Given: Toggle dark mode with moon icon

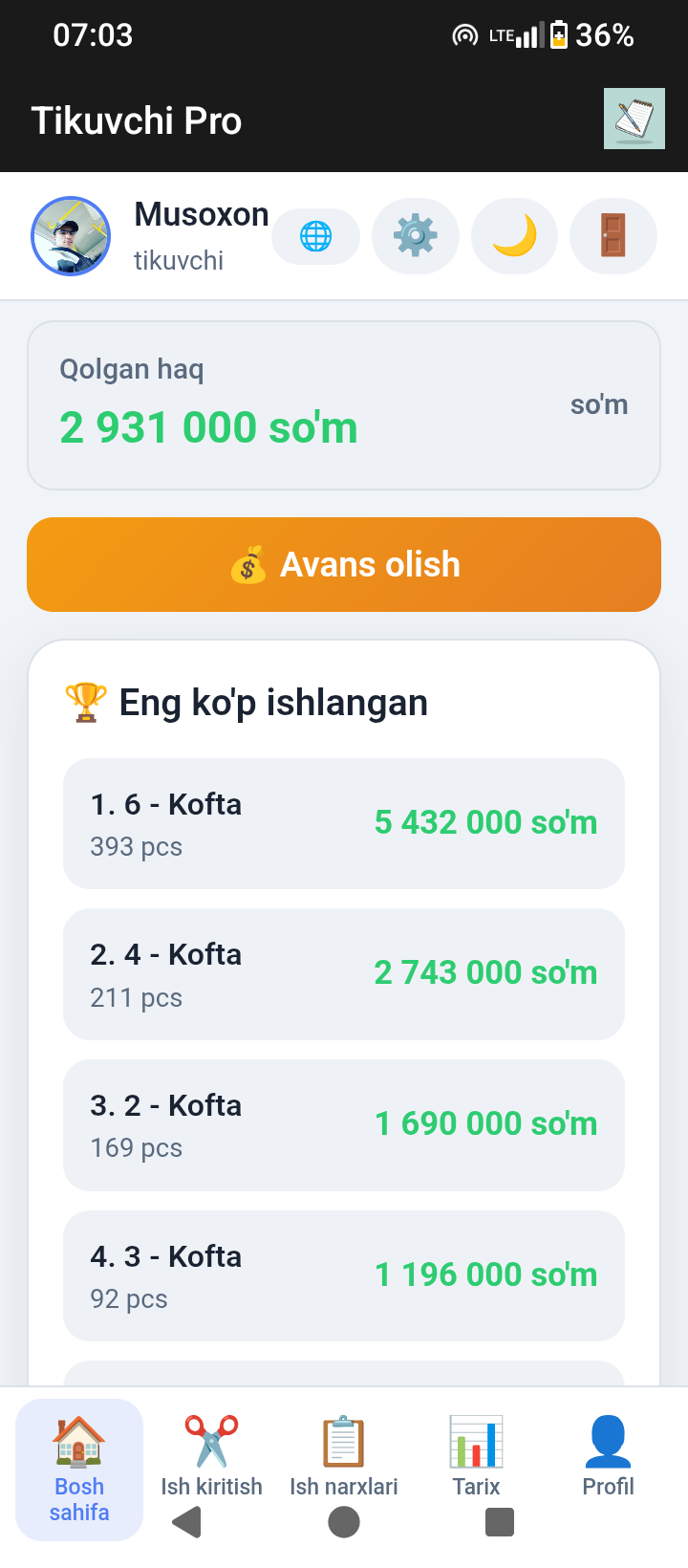Looking at the screenshot, I should pos(514,235).
